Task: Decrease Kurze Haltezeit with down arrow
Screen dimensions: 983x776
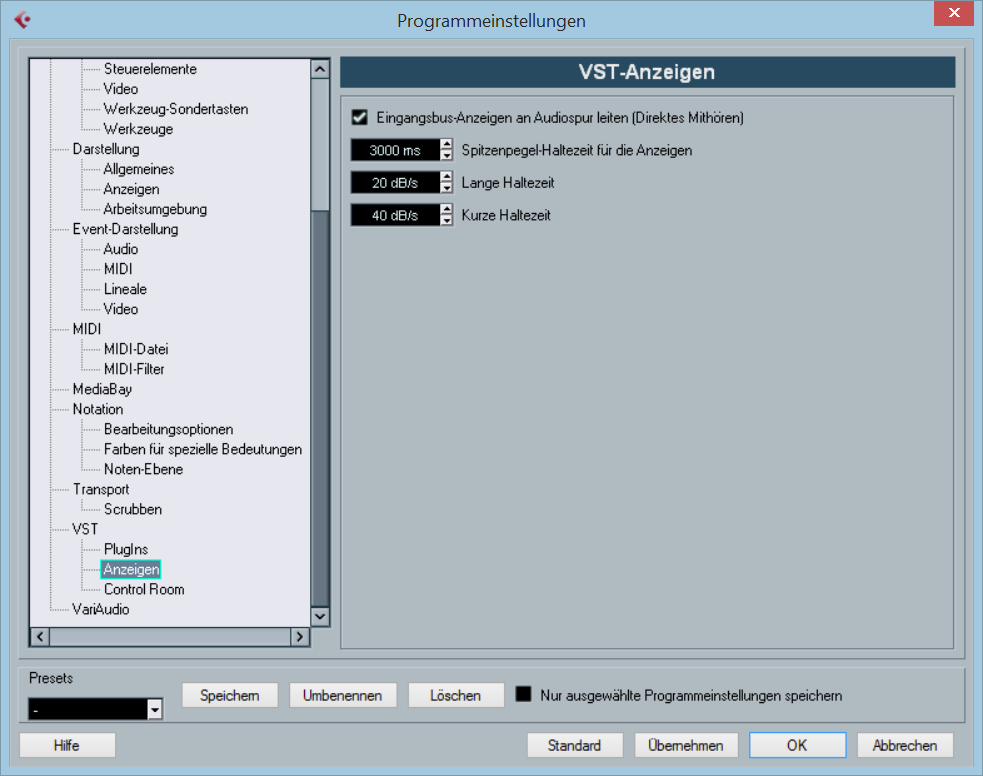Action: click(x=446, y=221)
